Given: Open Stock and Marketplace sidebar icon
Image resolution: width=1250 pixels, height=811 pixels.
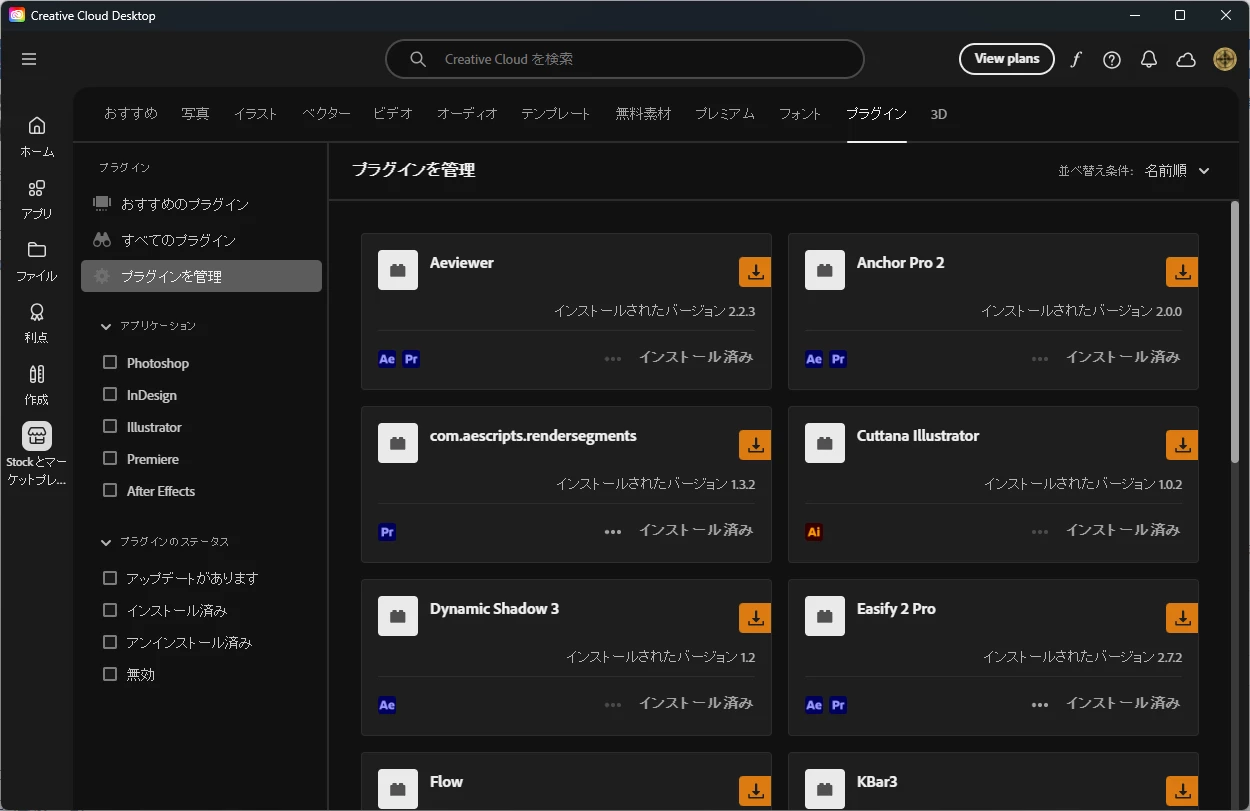Looking at the screenshot, I should [37, 436].
